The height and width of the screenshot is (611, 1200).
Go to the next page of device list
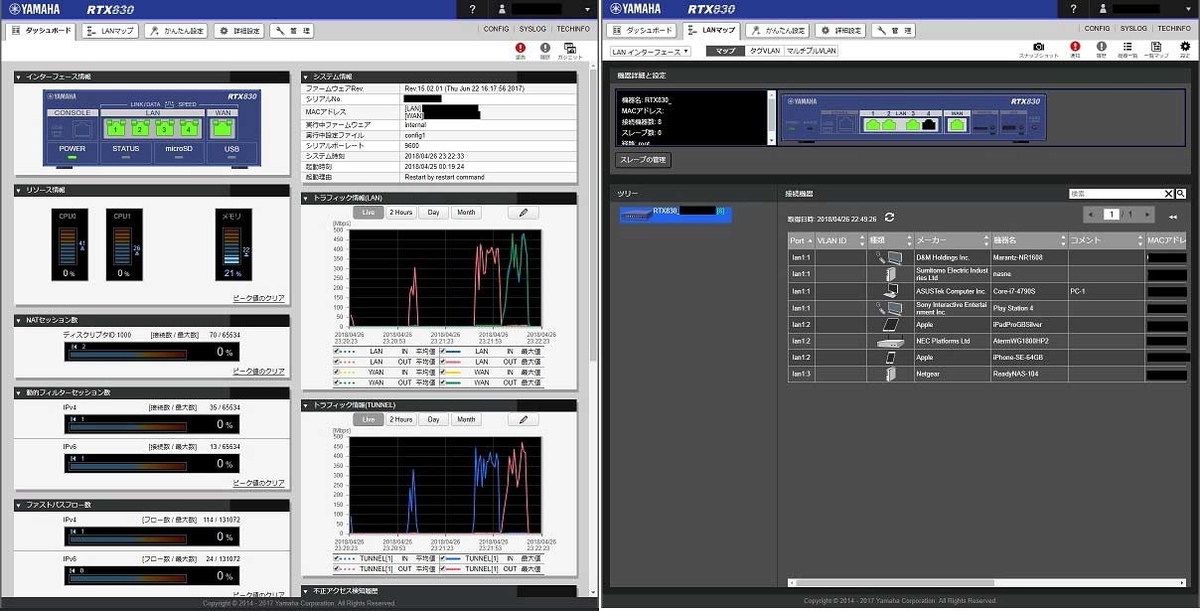pyautogui.click(x=1148, y=214)
